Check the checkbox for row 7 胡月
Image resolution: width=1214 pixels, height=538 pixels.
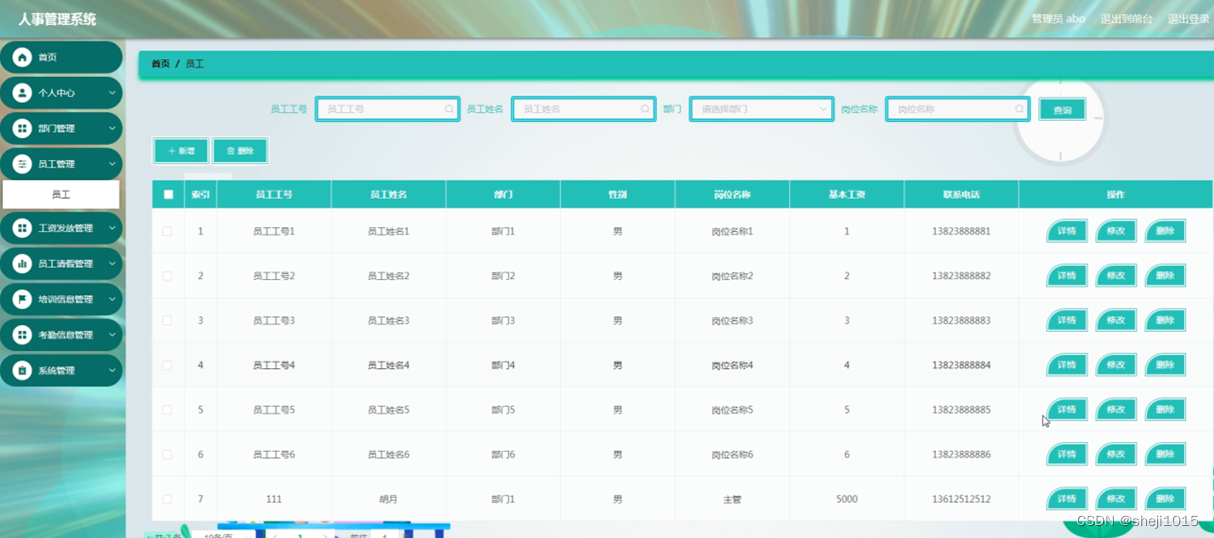click(x=167, y=499)
